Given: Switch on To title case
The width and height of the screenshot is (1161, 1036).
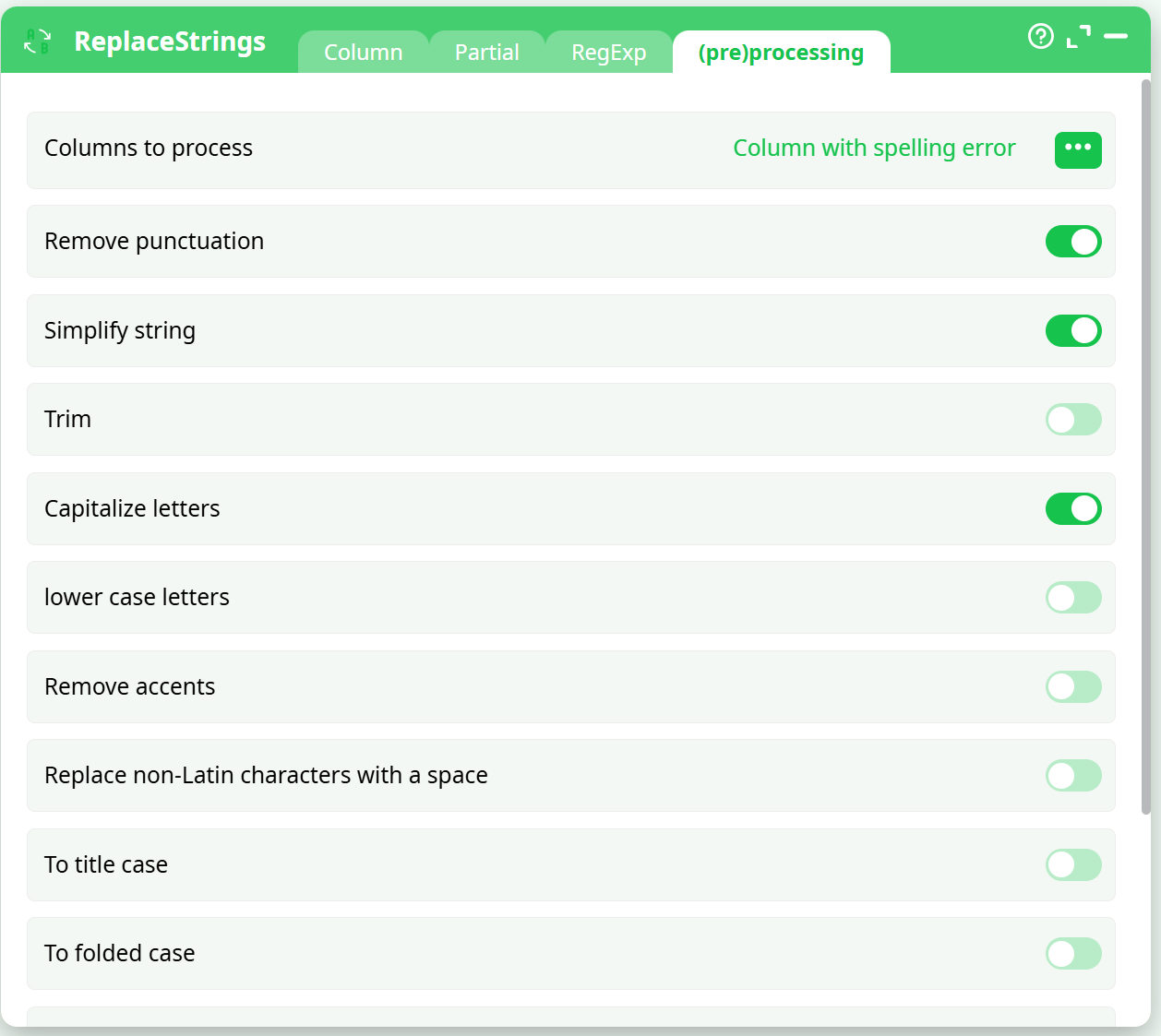Looking at the screenshot, I should 1073,865.
